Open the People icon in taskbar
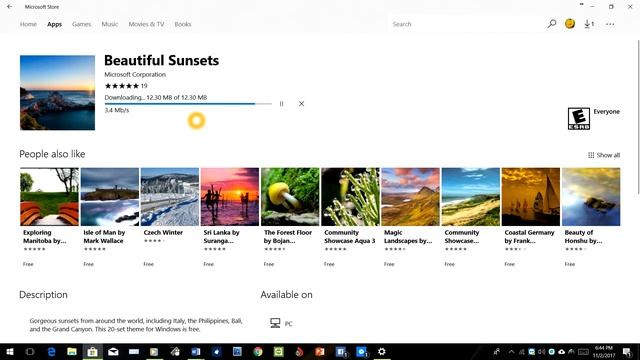Screen dimensions: 640x360 [496, 351]
